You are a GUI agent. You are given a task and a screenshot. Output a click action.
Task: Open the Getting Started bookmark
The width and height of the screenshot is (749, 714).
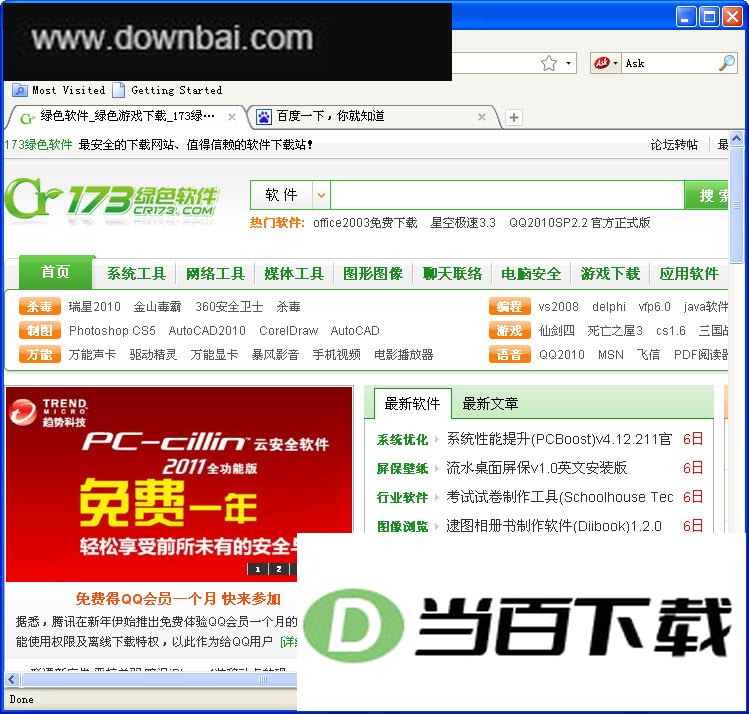(167, 90)
